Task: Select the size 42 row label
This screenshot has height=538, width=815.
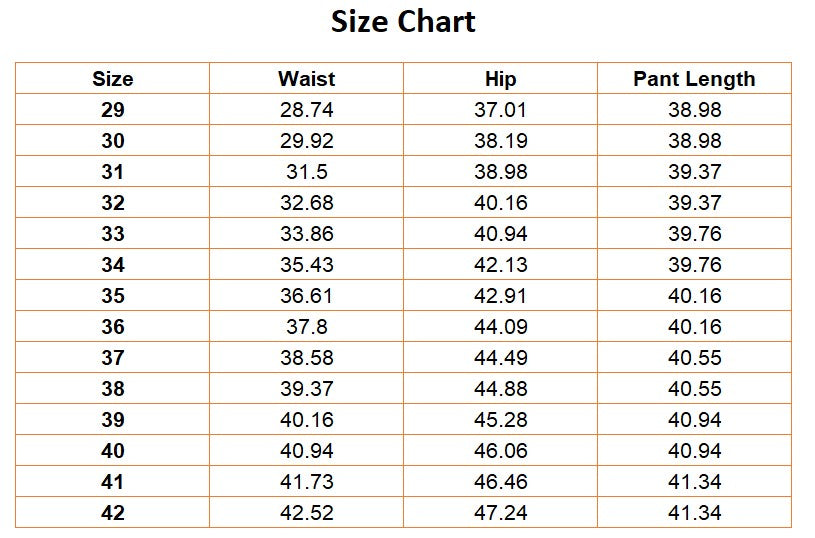Action: click(112, 513)
